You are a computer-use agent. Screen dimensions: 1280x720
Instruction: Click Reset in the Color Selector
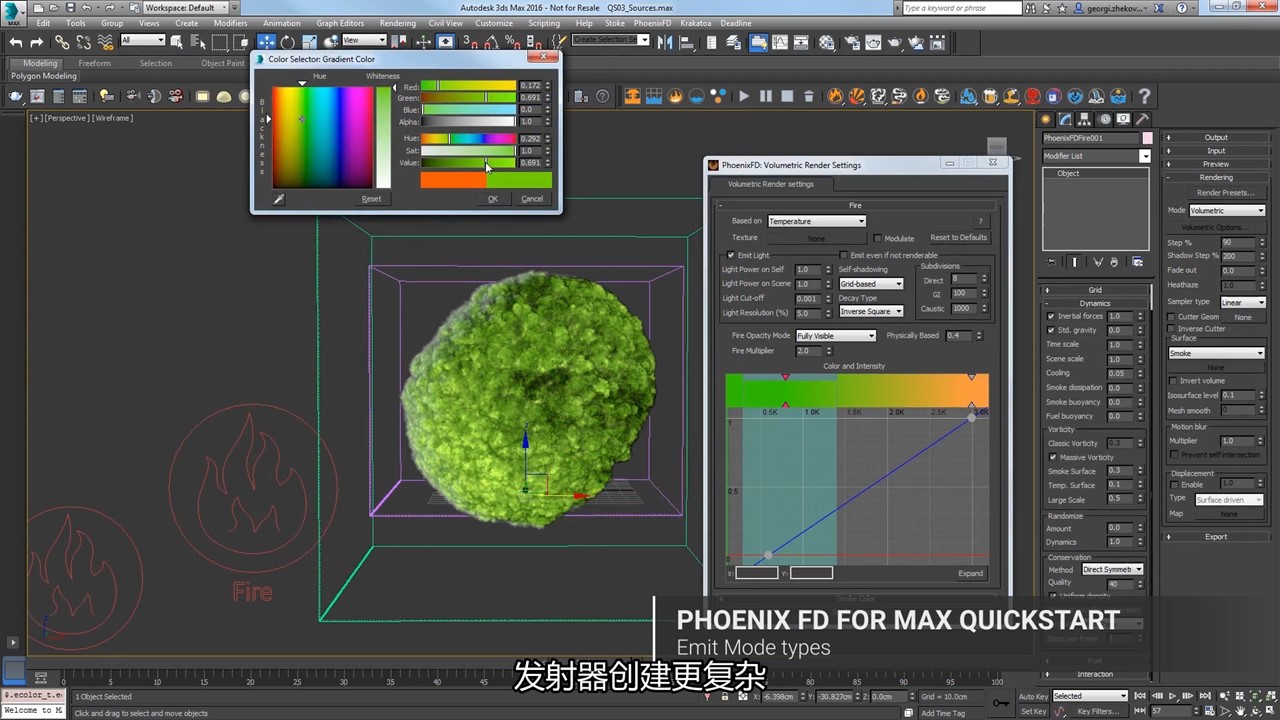coord(371,199)
